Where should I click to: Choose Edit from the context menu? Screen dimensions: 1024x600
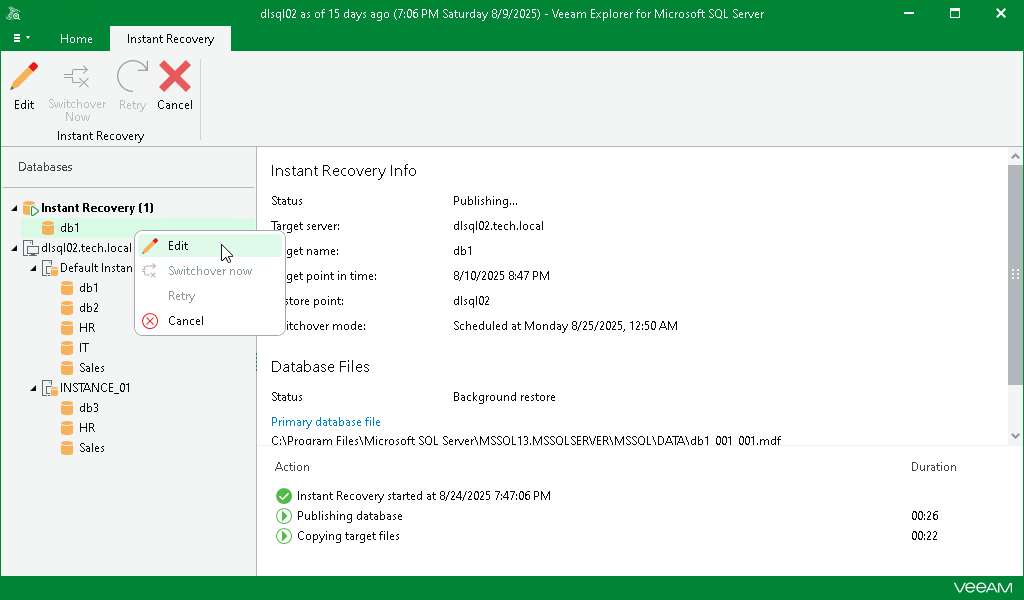click(178, 245)
